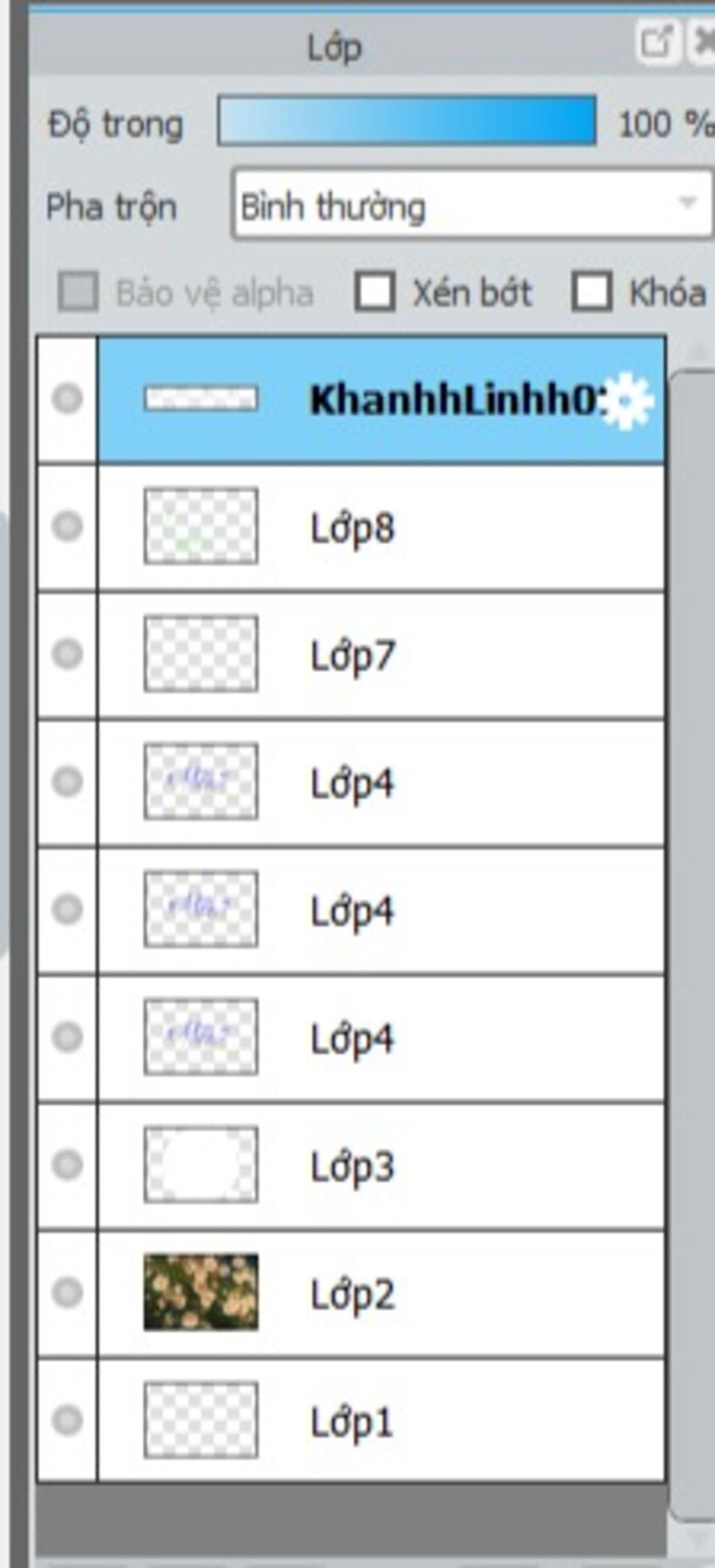The image size is (715, 1568).
Task: Click the scrollbar up arrow in layer list
Action: (697, 351)
